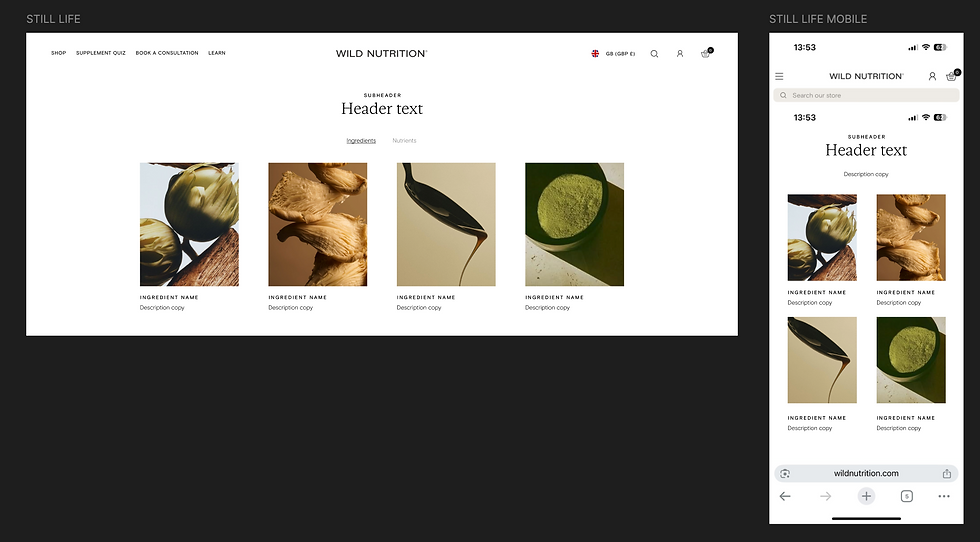Tap the reader icon left of wildnutrition.com

coord(785,474)
